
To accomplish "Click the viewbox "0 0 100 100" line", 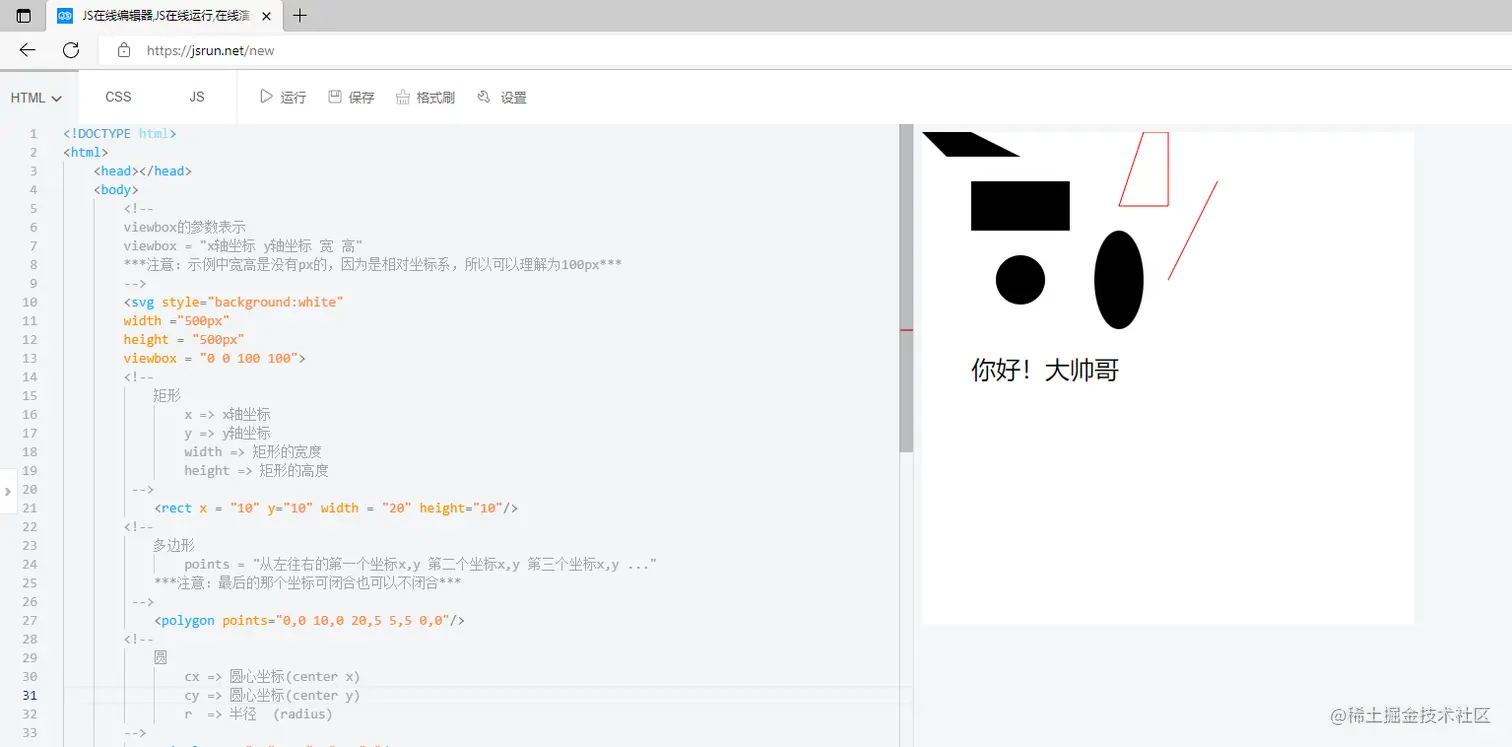I will (x=214, y=358).
